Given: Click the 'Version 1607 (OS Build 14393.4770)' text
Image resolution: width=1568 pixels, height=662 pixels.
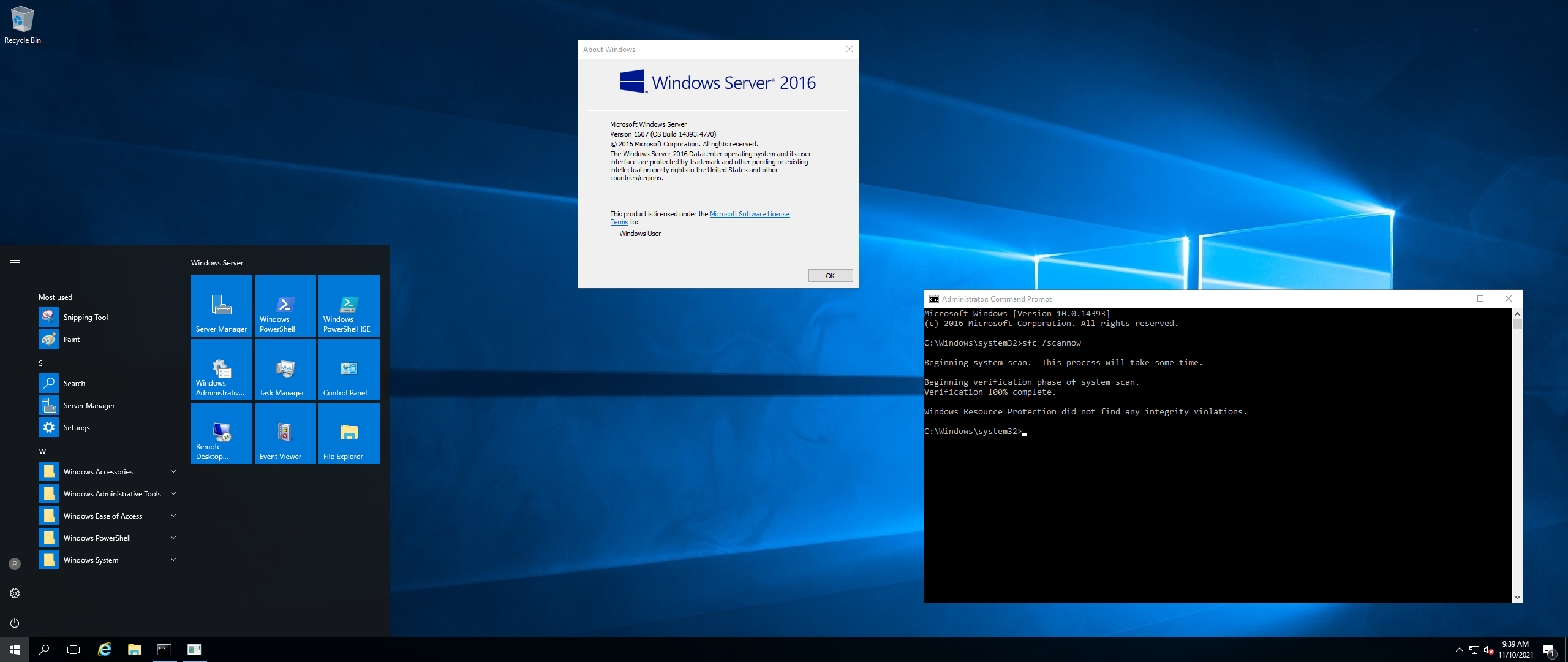Looking at the screenshot, I should (x=663, y=134).
